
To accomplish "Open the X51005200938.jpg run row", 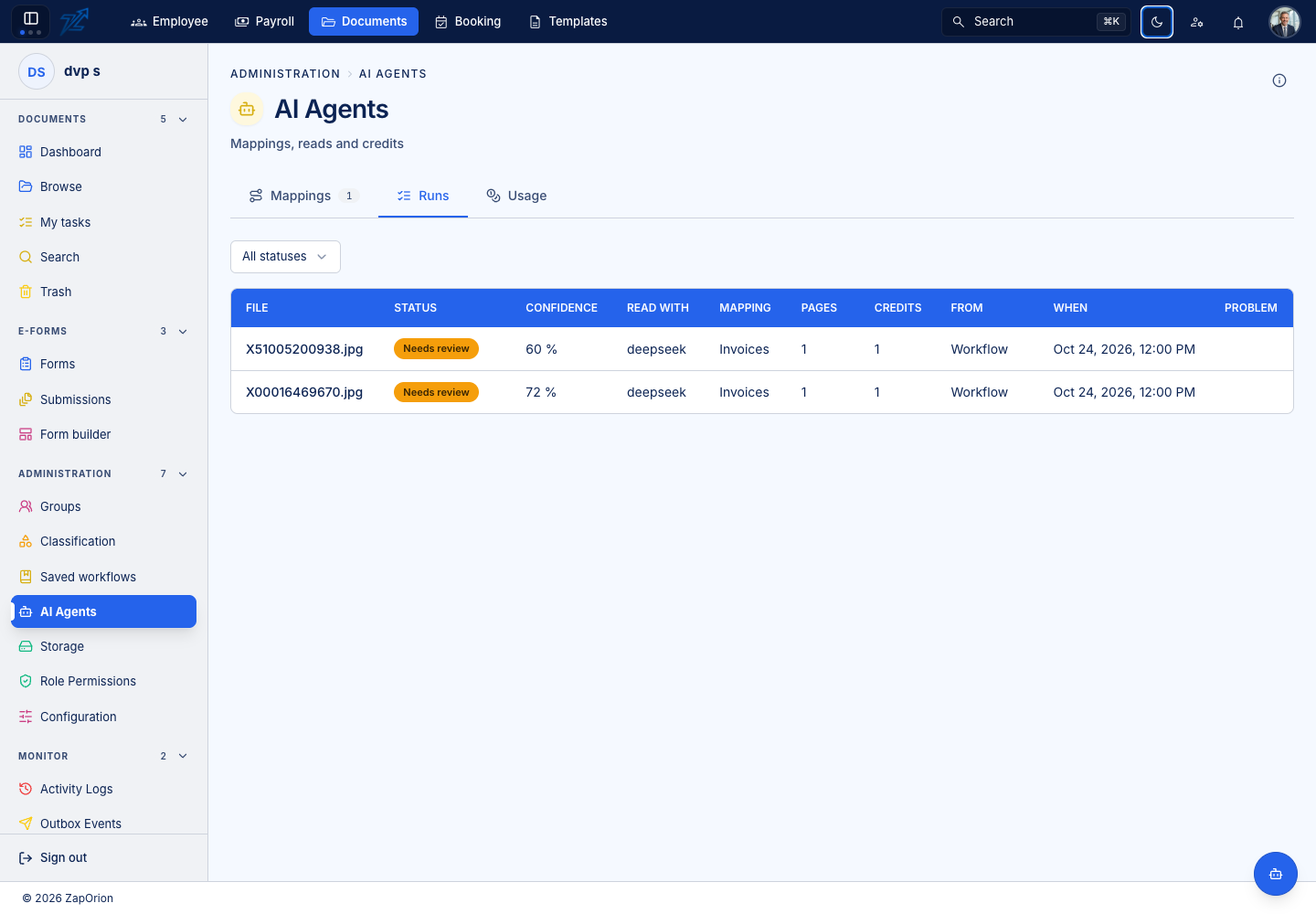I will click(762, 349).
